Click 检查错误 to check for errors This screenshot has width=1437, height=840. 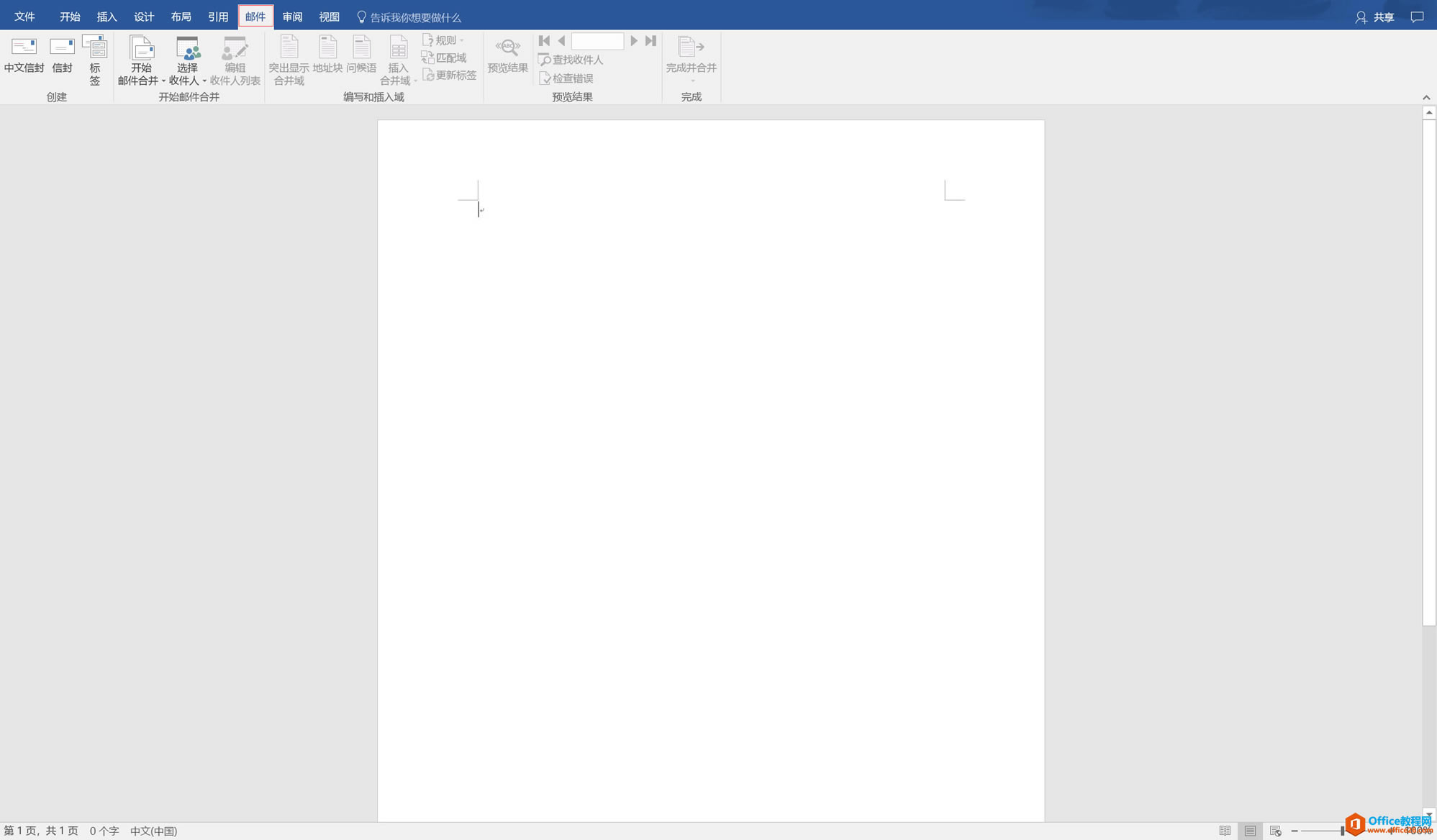coord(568,78)
